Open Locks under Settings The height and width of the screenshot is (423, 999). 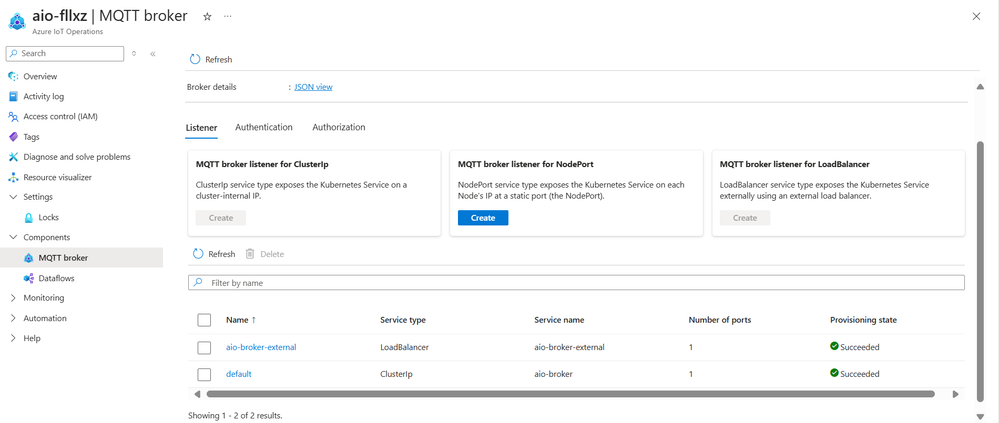[x=48, y=217]
